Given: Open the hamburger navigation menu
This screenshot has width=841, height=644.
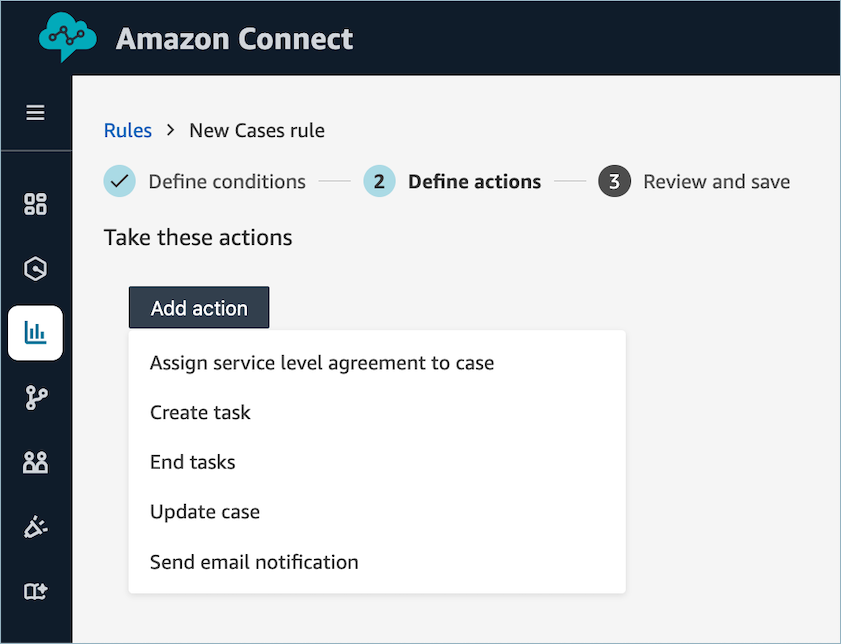Looking at the screenshot, I should [36, 113].
